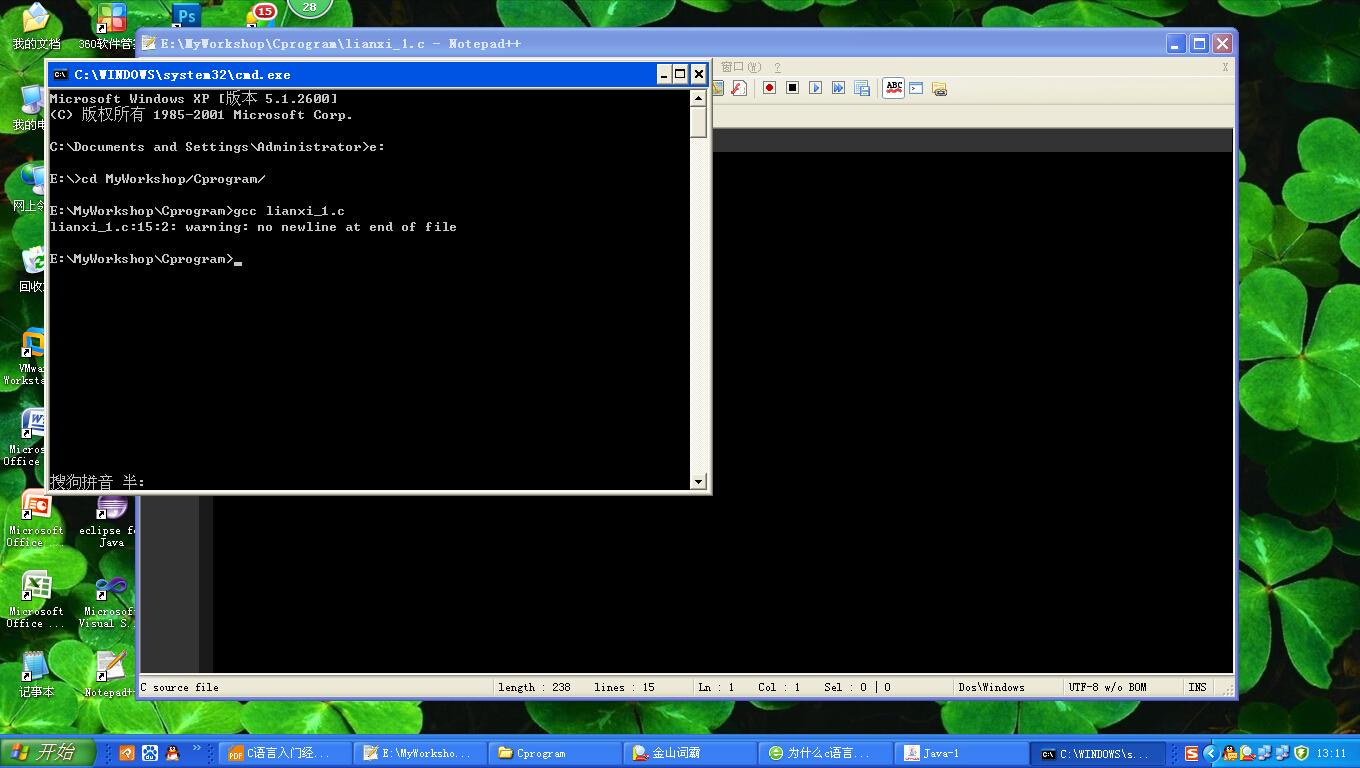
Task: Click 'lines : 15' in the status bar
Action: [624, 687]
